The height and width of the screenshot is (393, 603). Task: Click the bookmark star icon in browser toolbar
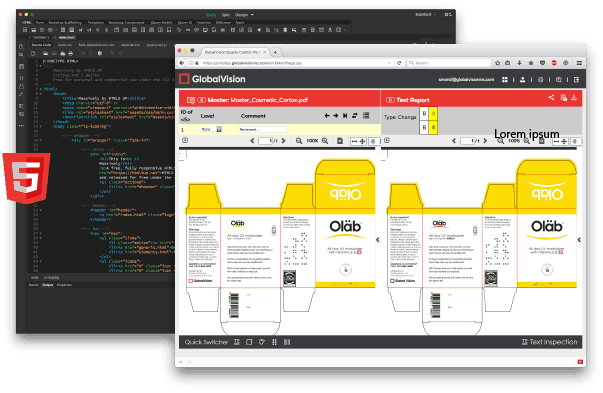pyautogui.click(x=497, y=63)
